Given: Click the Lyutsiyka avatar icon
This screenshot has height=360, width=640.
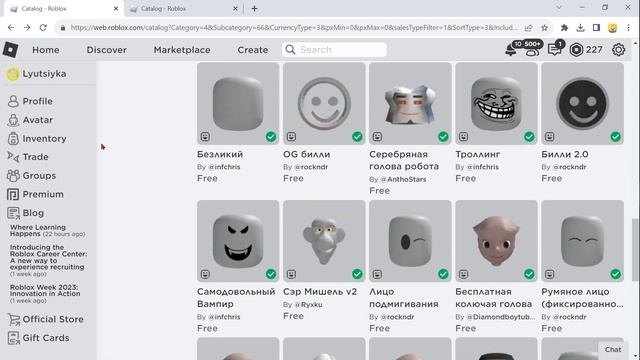Looking at the screenshot, I should [13, 74].
